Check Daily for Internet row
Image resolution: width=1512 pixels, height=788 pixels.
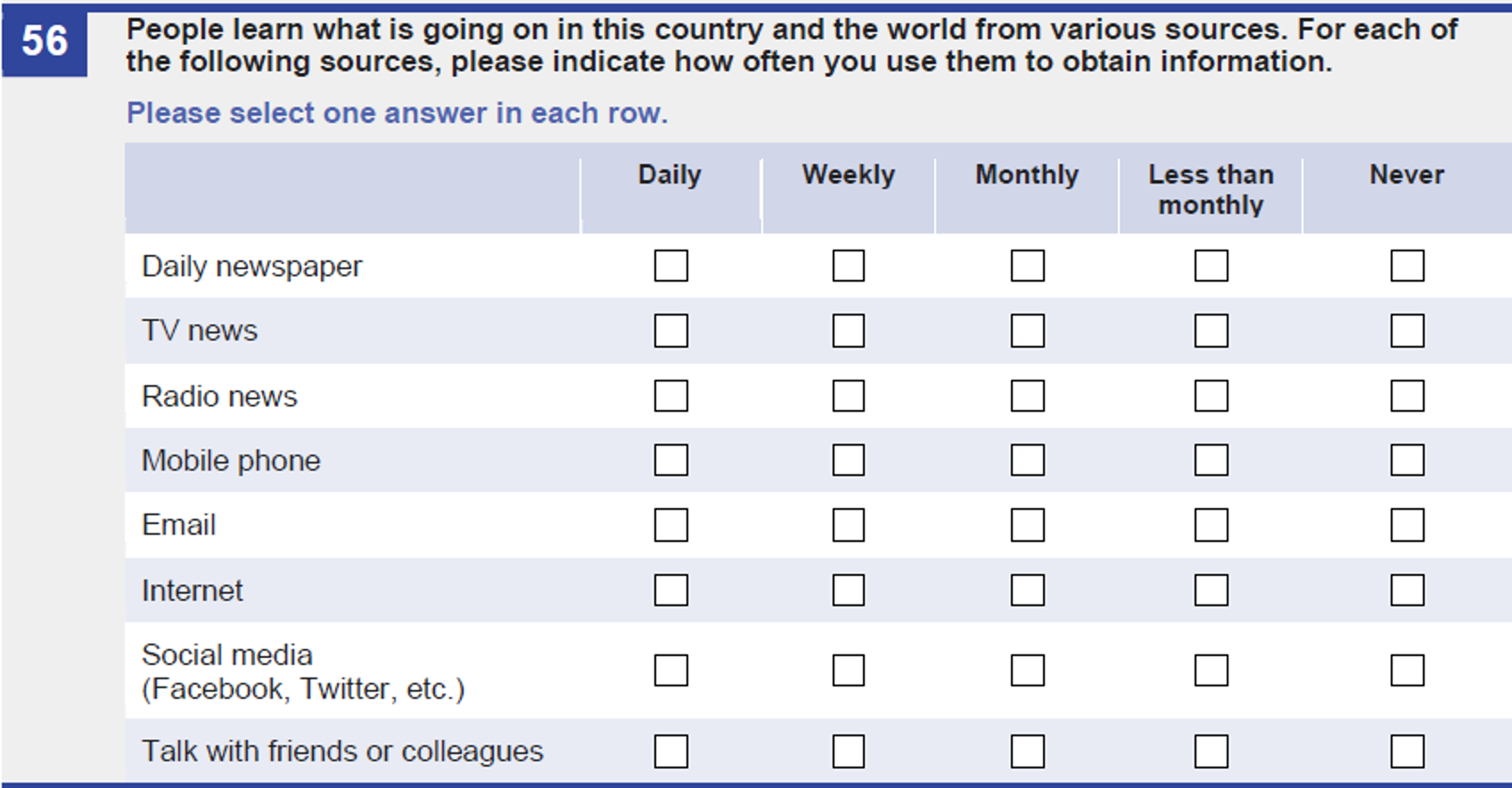coord(670,590)
